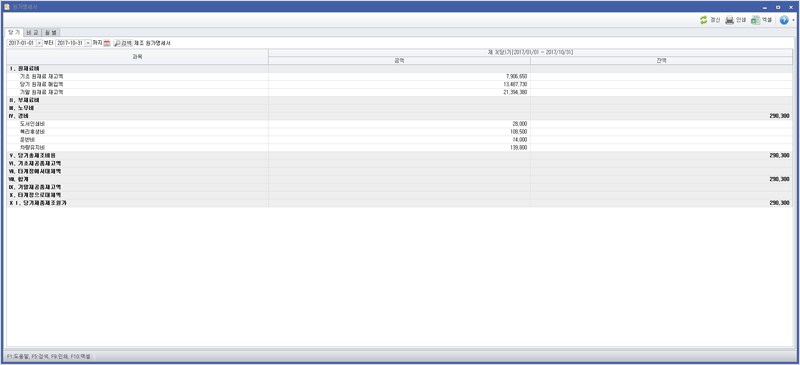Click the app icon in the title bar
The image size is (800, 365).
coord(7,7)
